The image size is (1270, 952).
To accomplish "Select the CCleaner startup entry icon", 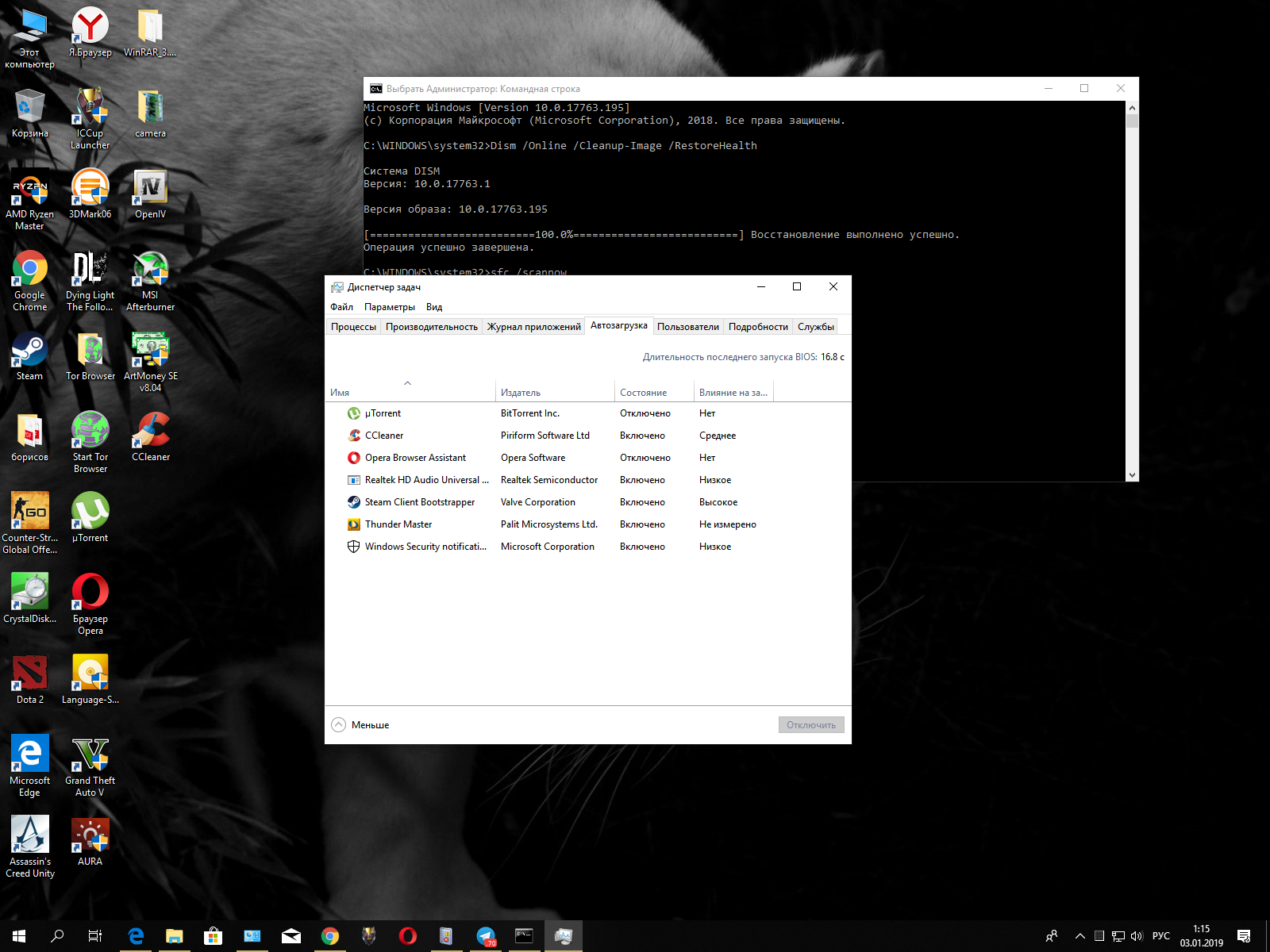I will click(x=354, y=436).
